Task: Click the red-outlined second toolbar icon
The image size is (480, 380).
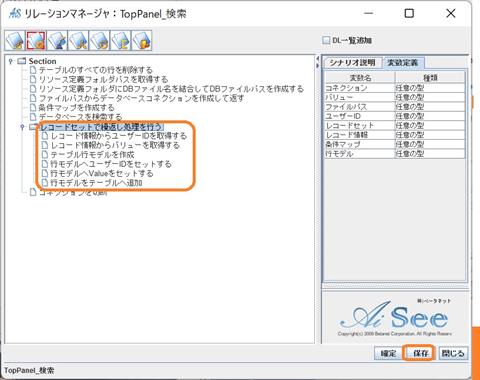Action: click(x=36, y=41)
